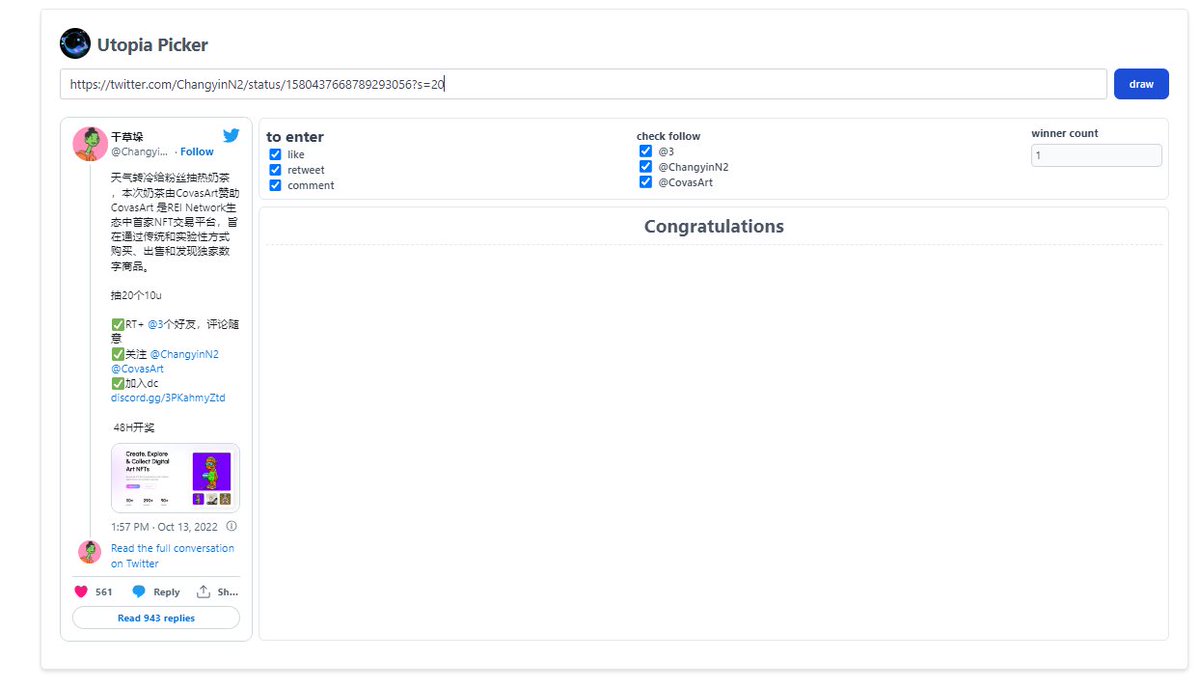Click the Share upload icon
The width and height of the screenshot is (1200, 687).
[203, 591]
